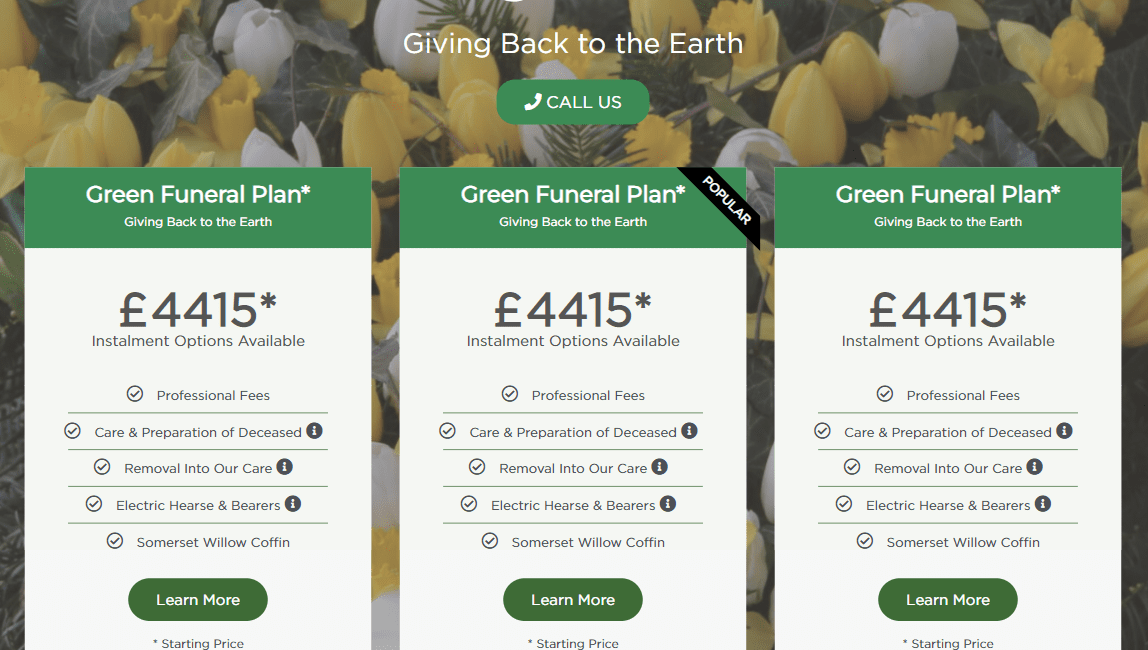Show info for Electric Hearse & Bearers, third plan

(1043, 504)
